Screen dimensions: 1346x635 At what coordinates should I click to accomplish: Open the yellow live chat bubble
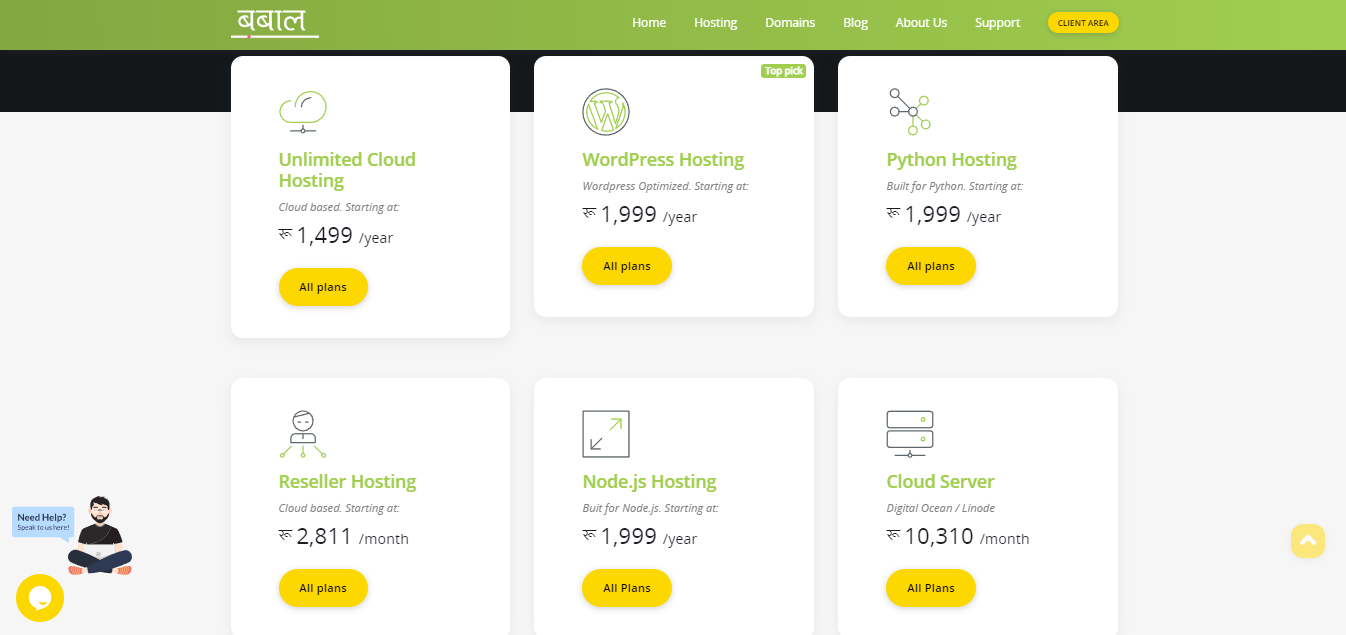pos(40,598)
